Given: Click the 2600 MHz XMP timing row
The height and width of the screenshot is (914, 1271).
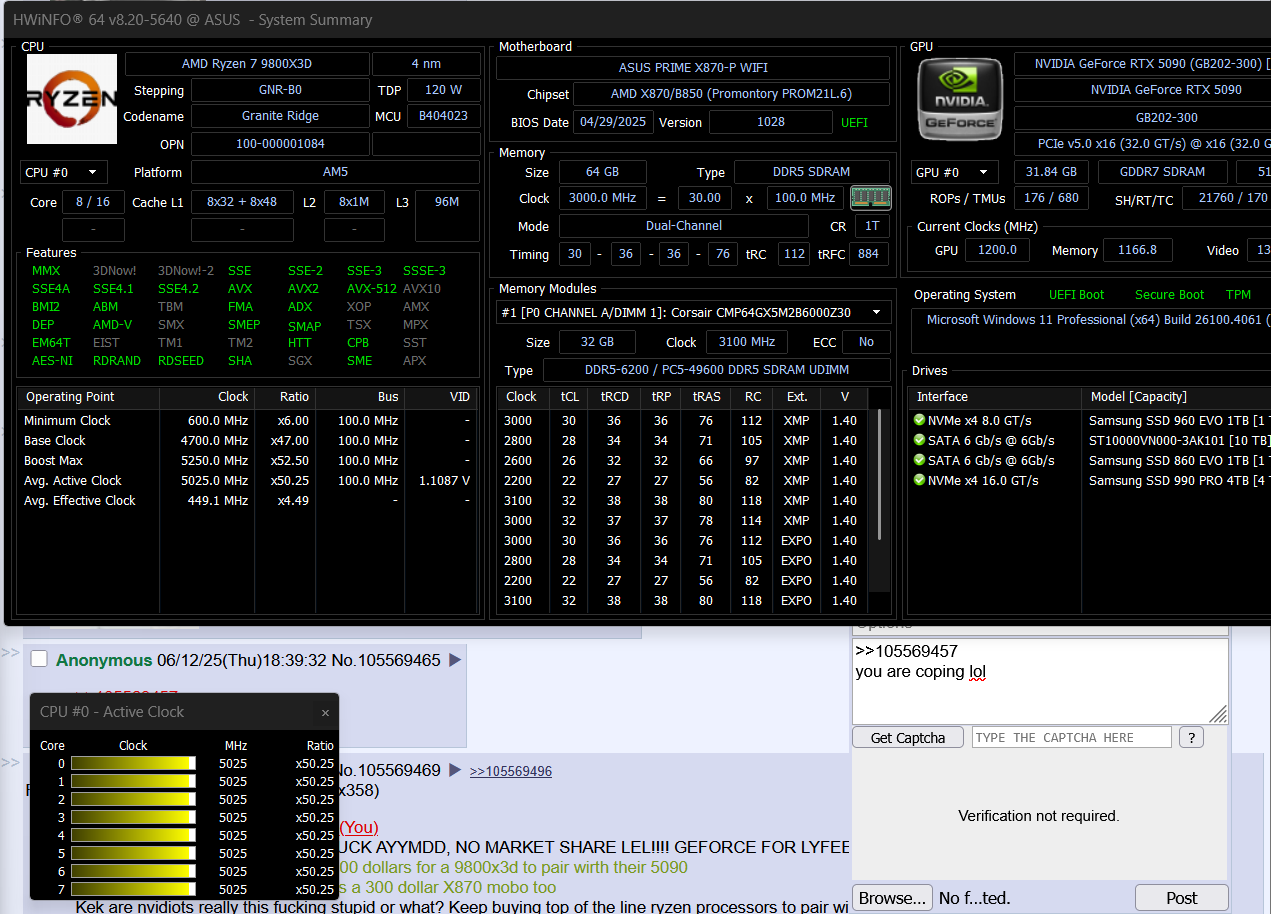Looking at the screenshot, I should tap(683, 461).
